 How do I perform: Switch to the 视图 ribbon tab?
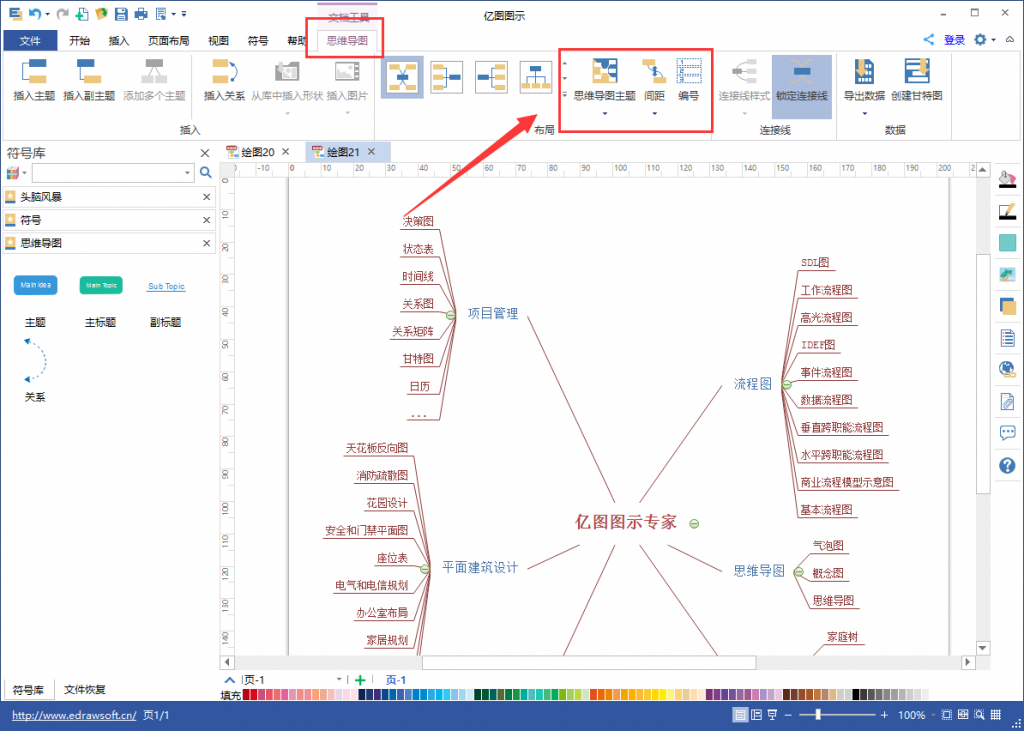tap(219, 41)
